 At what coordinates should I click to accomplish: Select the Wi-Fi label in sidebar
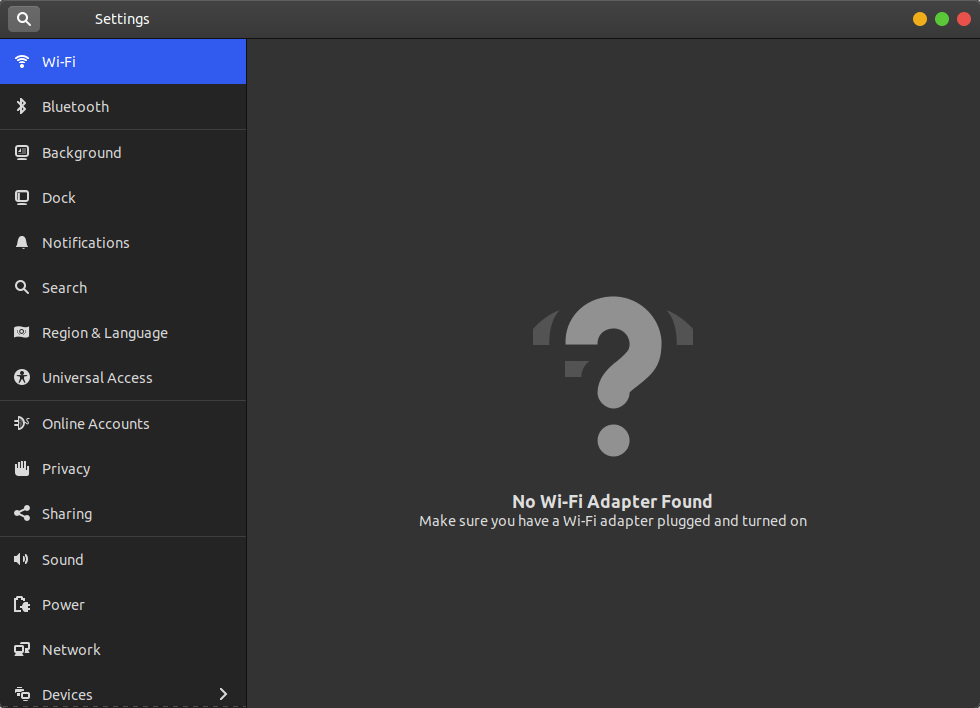tap(59, 62)
